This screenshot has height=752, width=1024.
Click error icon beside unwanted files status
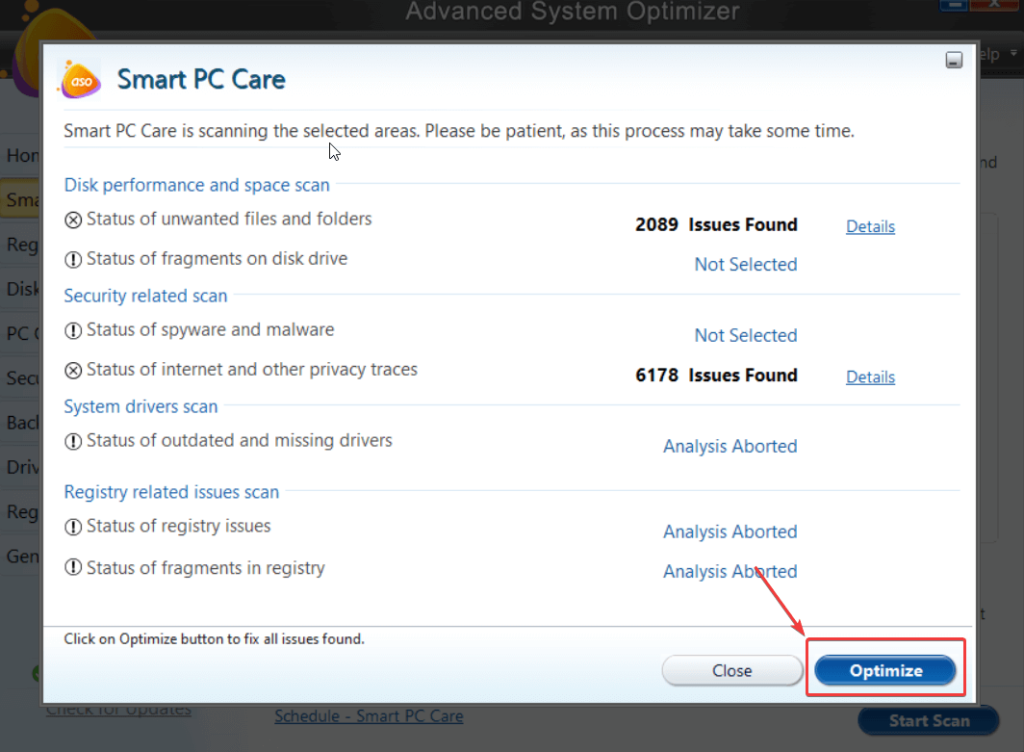(73, 220)
